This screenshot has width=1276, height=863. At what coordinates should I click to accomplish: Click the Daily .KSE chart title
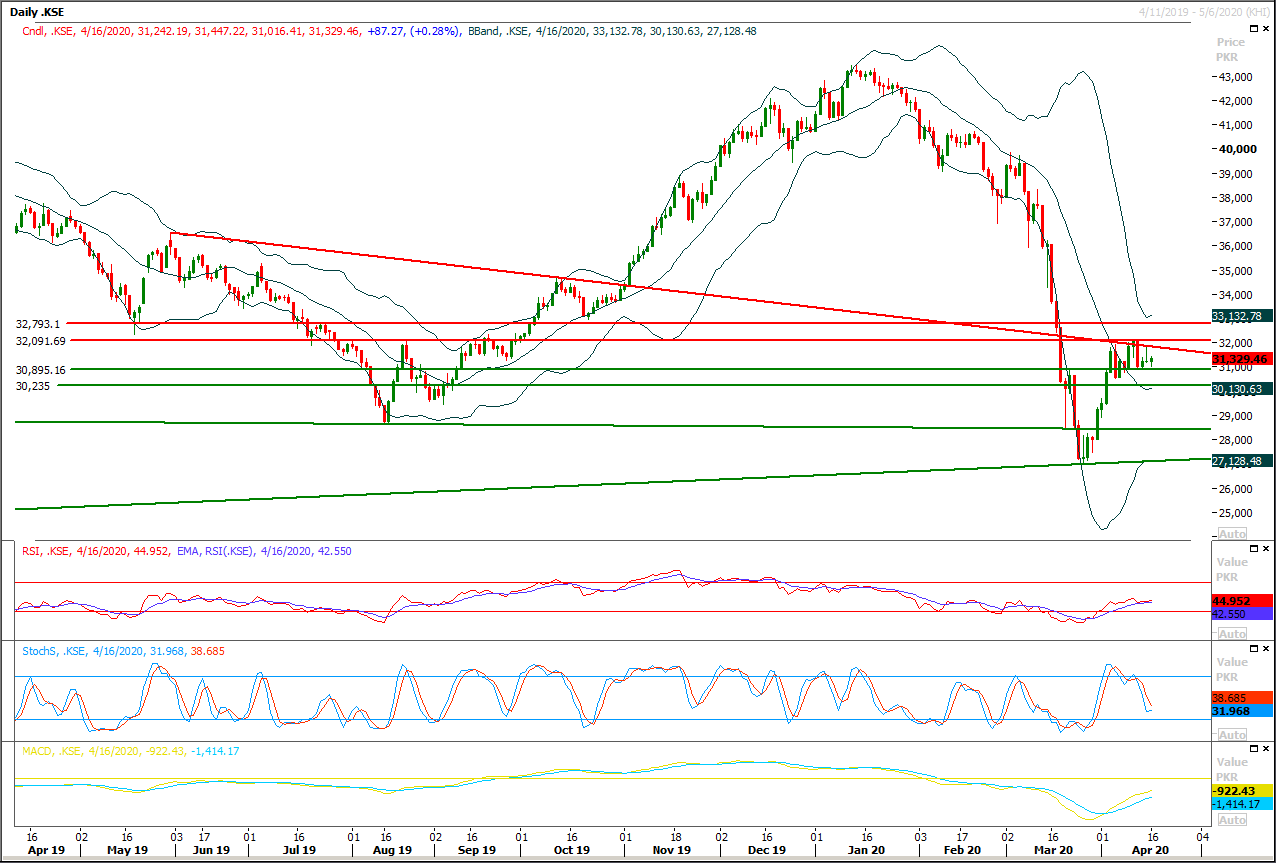38,11
